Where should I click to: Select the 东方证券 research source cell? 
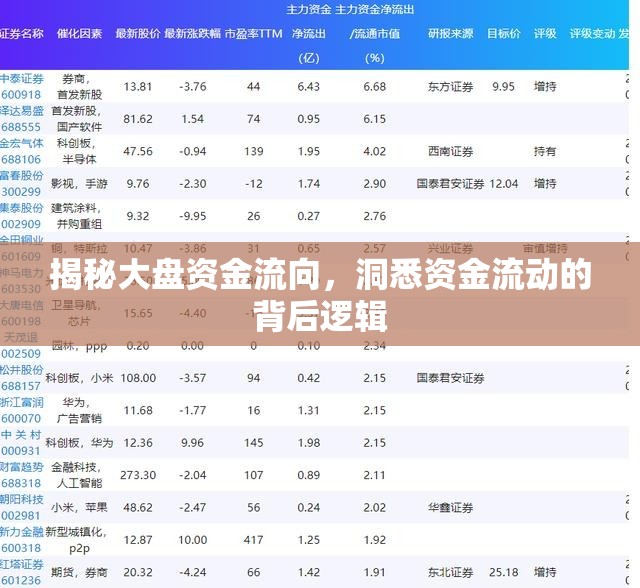pos(450,87)
